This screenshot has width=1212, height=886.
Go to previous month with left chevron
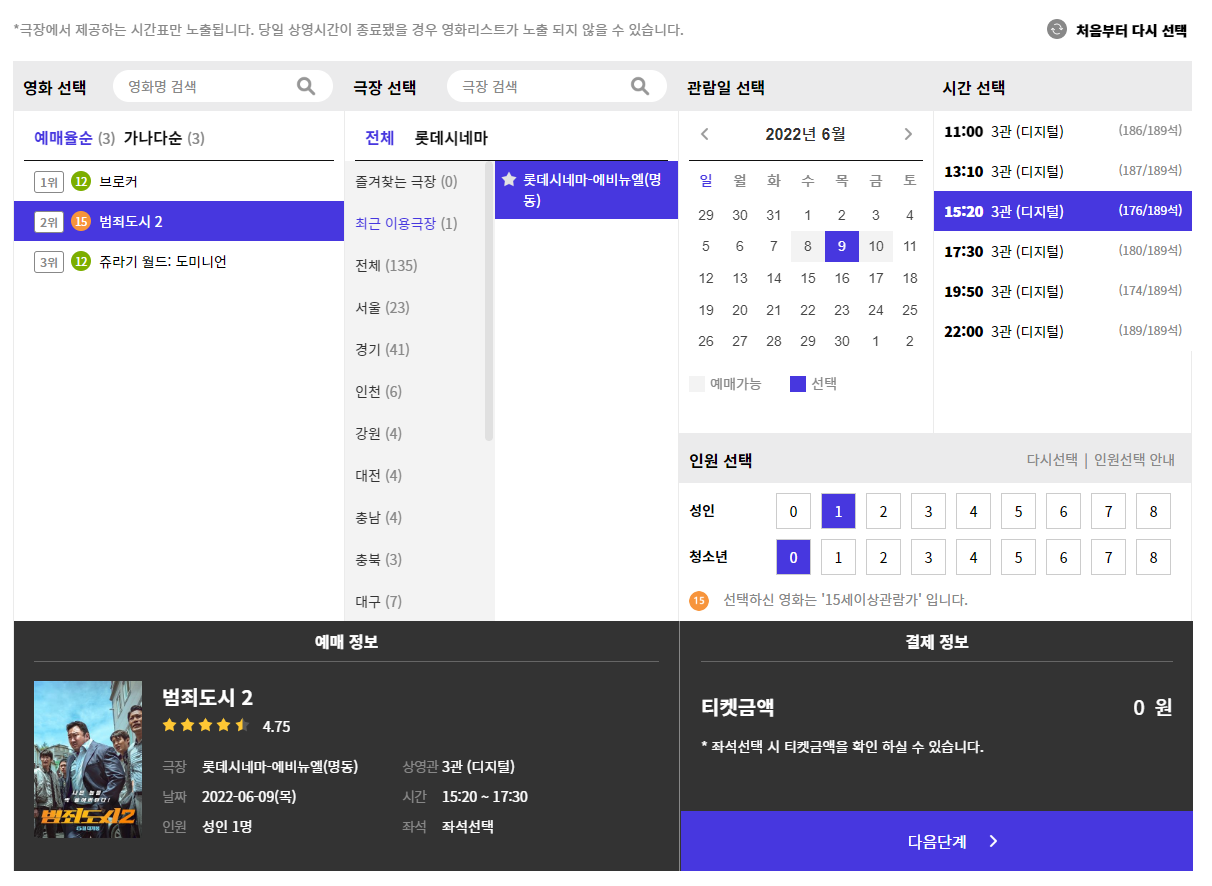705,134
